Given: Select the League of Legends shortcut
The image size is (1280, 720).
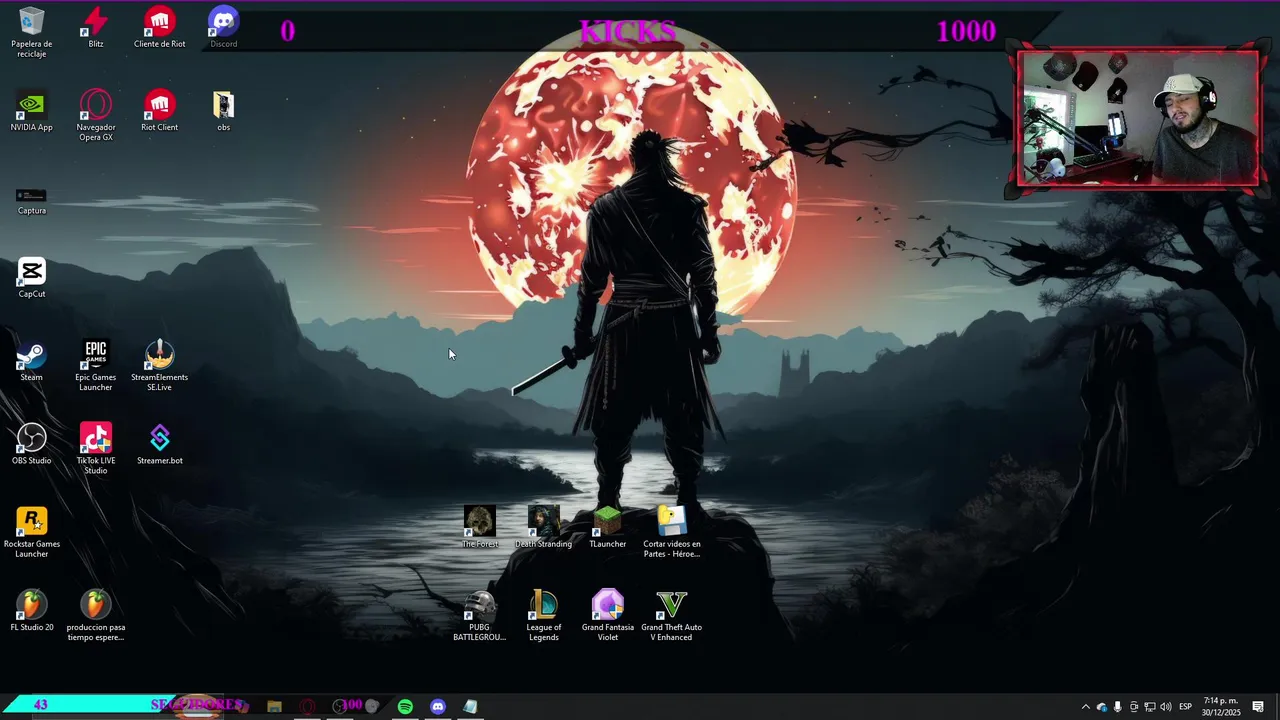Looking at the screenshot, I should point(544,616).
